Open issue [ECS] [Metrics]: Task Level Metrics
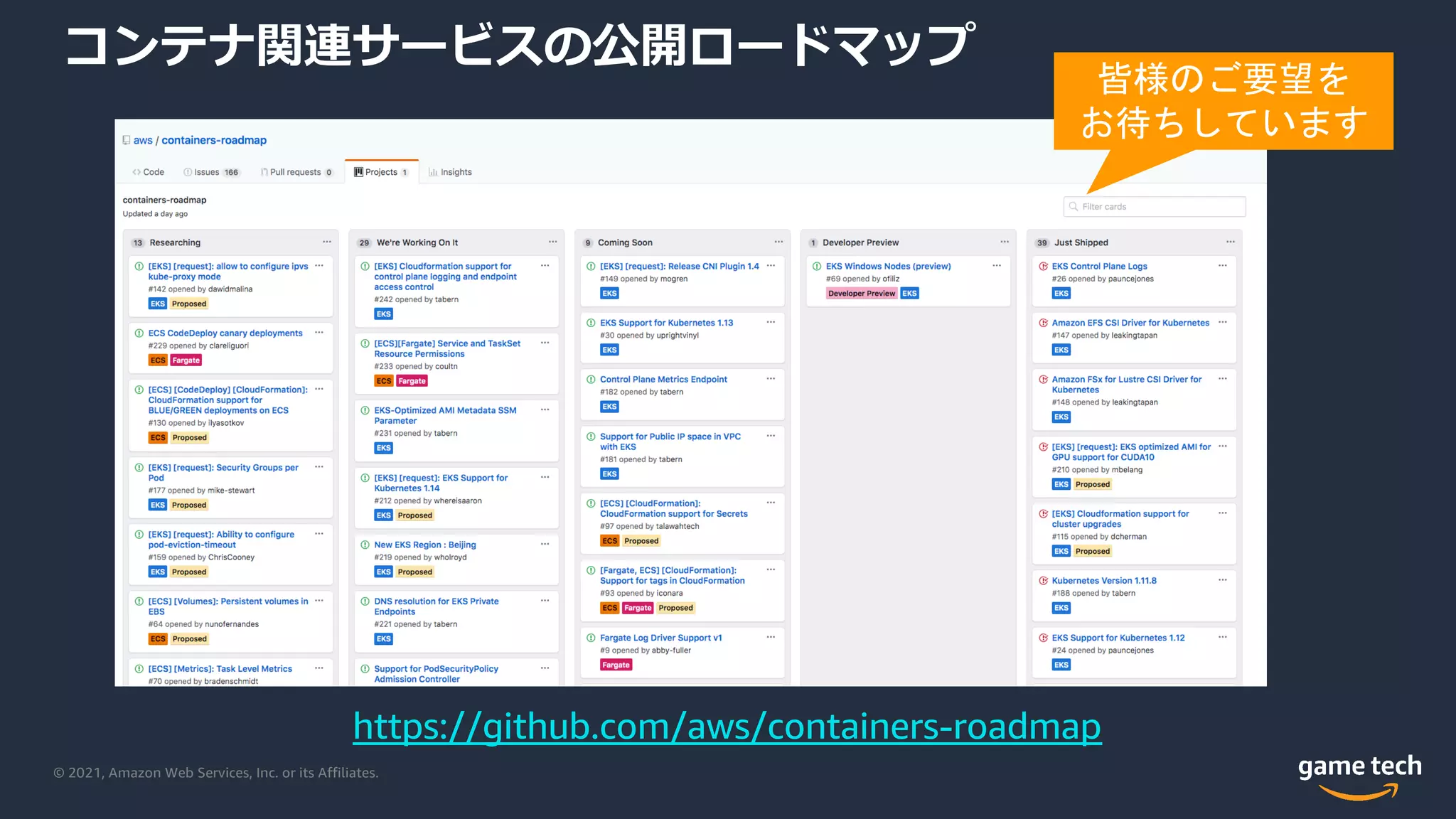 220,669
